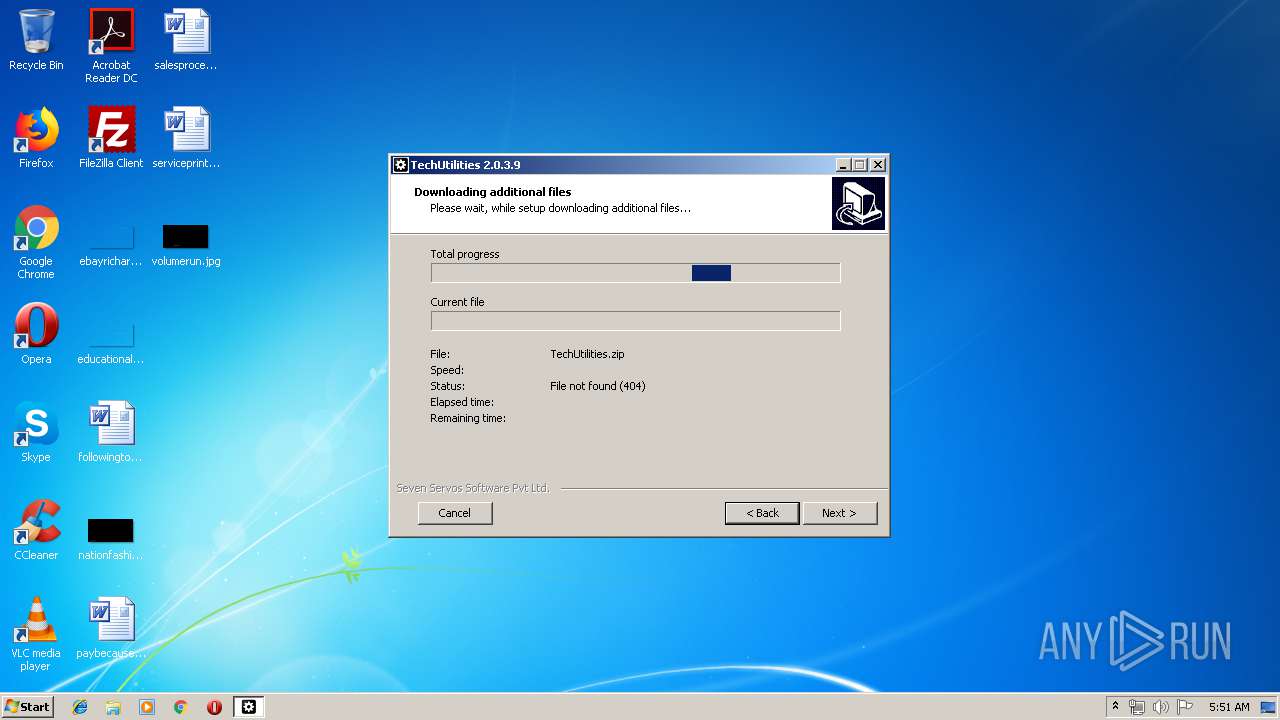Launch Google Chrome desktop shortcut

(36, 242)
